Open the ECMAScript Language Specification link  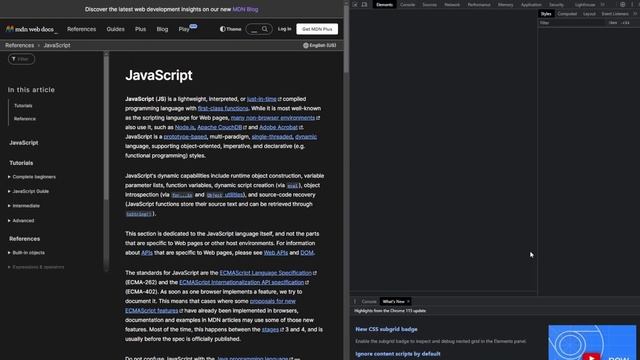click(266, 273)
